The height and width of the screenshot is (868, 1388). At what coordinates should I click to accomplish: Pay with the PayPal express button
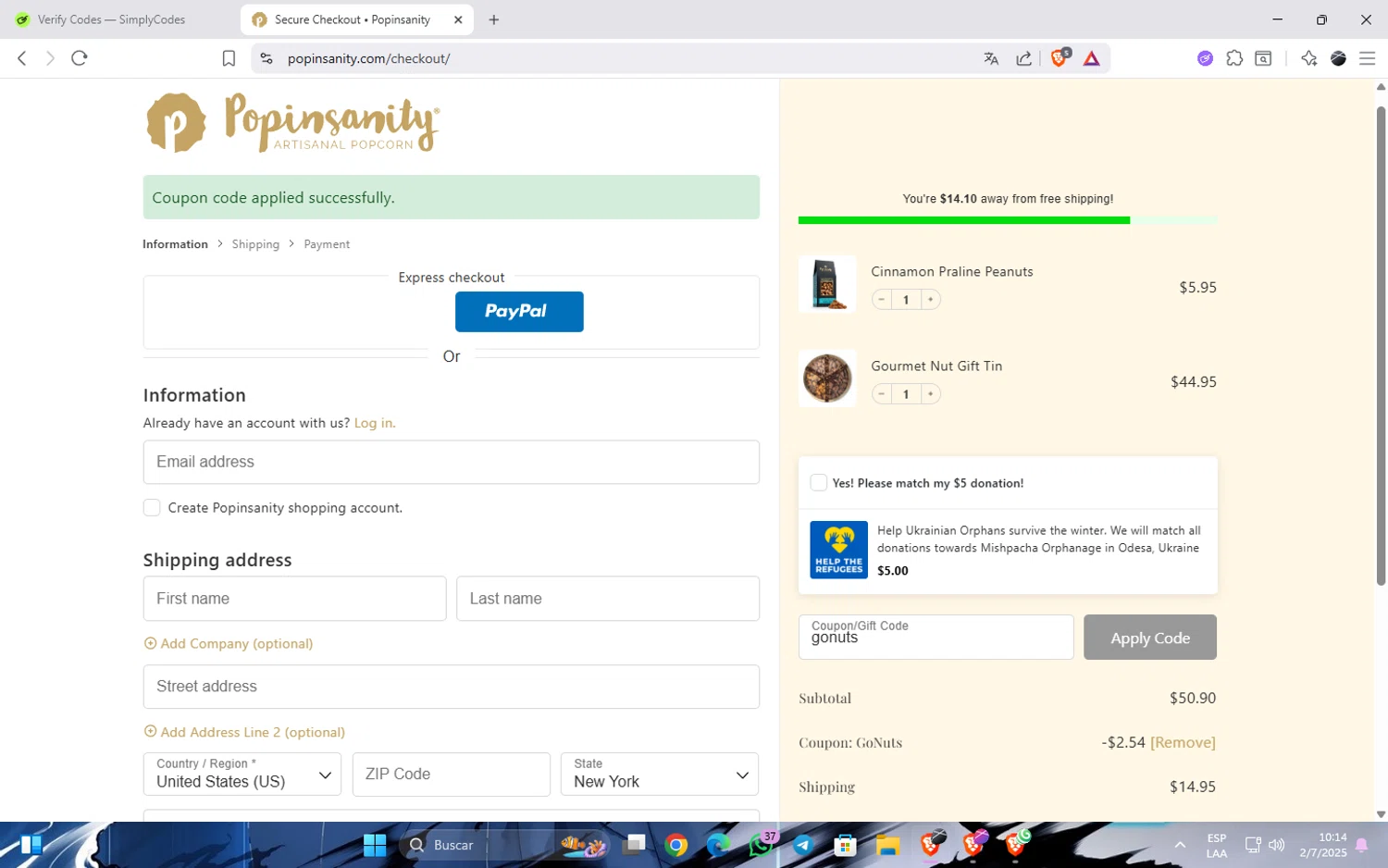519,312
